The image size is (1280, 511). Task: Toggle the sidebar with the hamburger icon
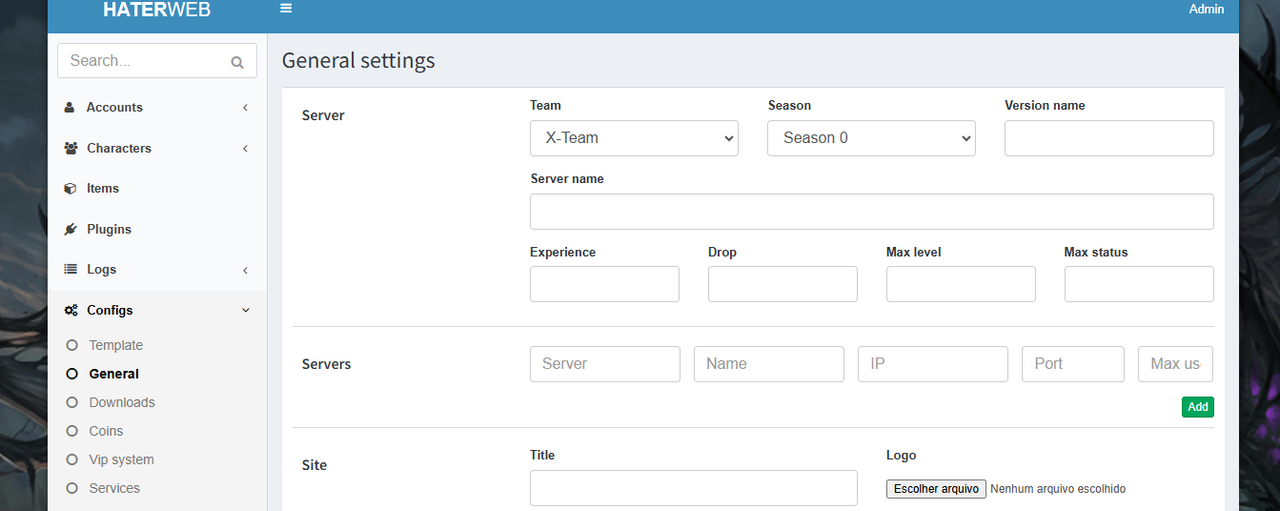click(x=286, y=8)
